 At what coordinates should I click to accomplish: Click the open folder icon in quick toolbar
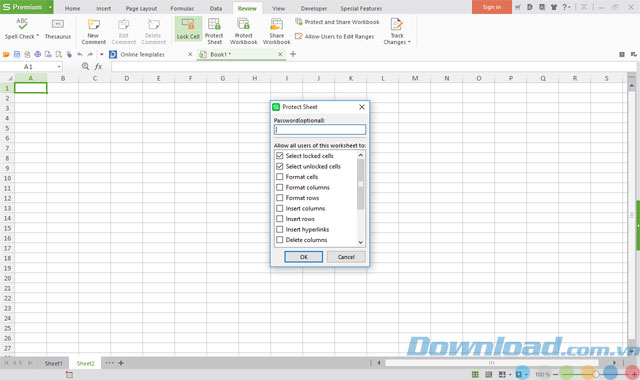coord(6,54)
